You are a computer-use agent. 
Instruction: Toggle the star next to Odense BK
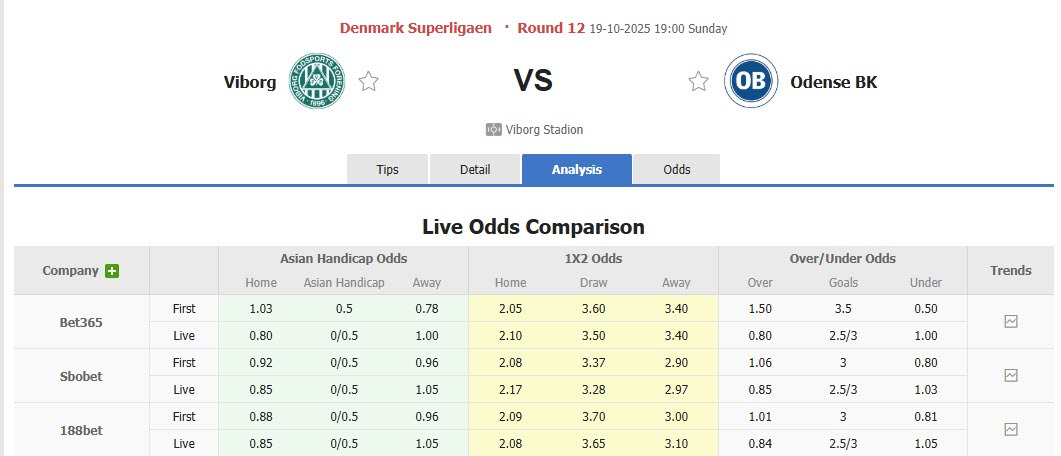[698, 82]
